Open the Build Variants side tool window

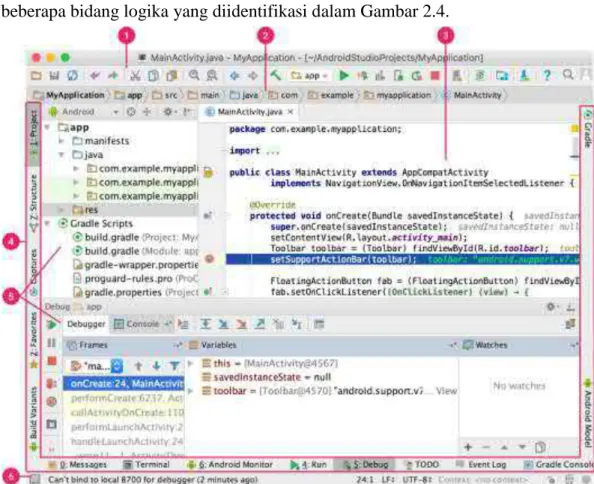pyautogui.click(x=34, y=418)
